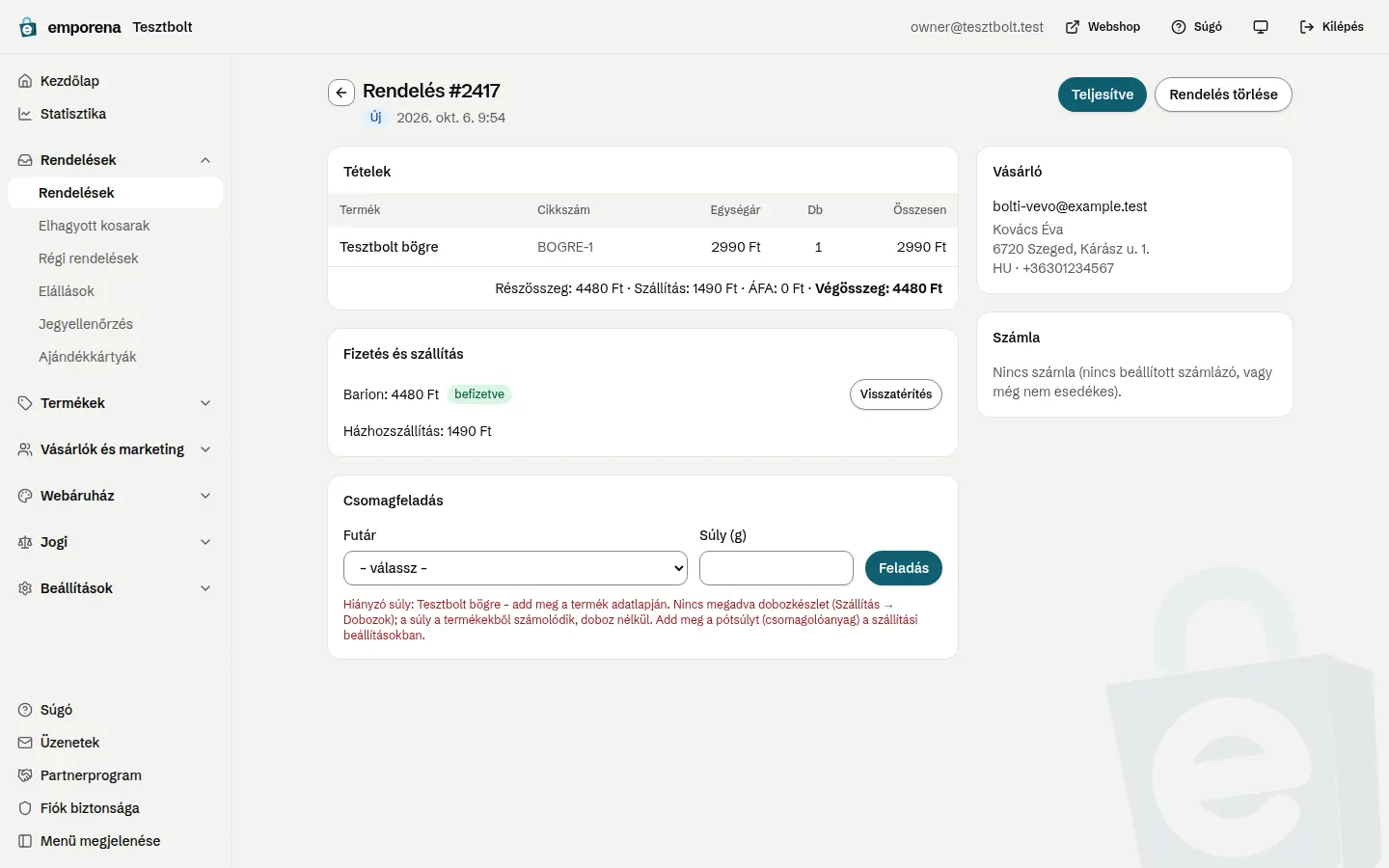Collapse the Rendelések section chevron
The height and width of the screenshot is (868, 1389).
[x=205, y=160]
